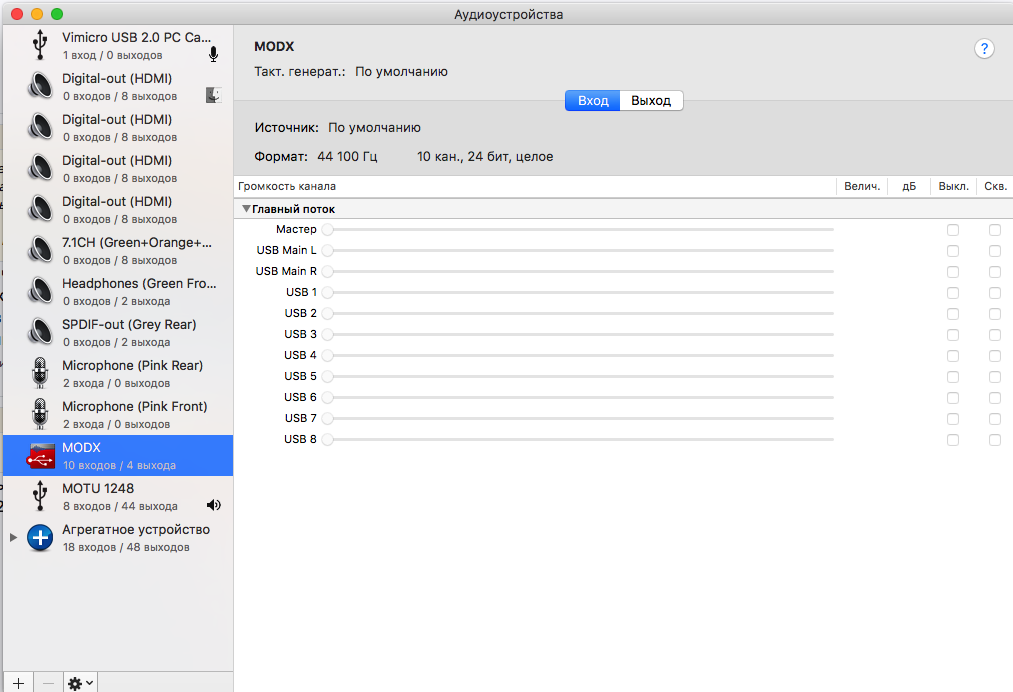Screen dimensions: 1013x692
Task: Select the Вход tab
Action: [593, 101]
